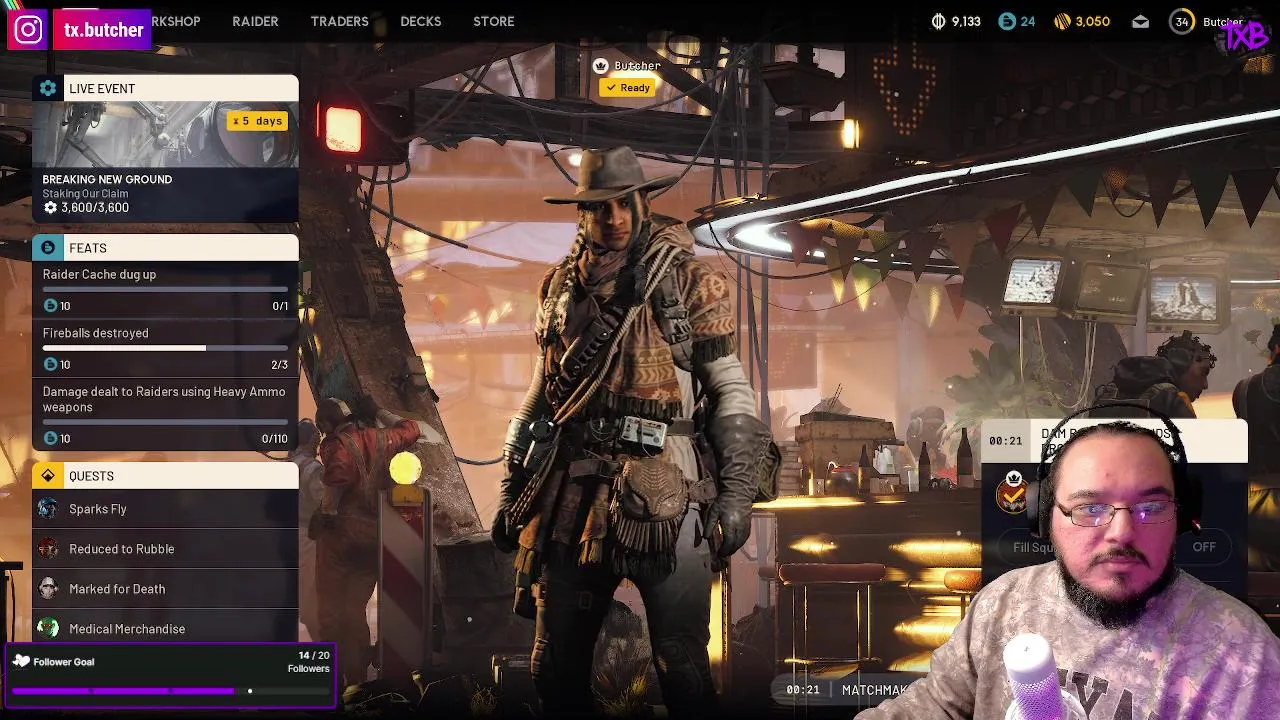Click the 2/3 feat counter
Image resolution: width=1280 pixels, height=720 pixels.
click(x=280, y=365)
